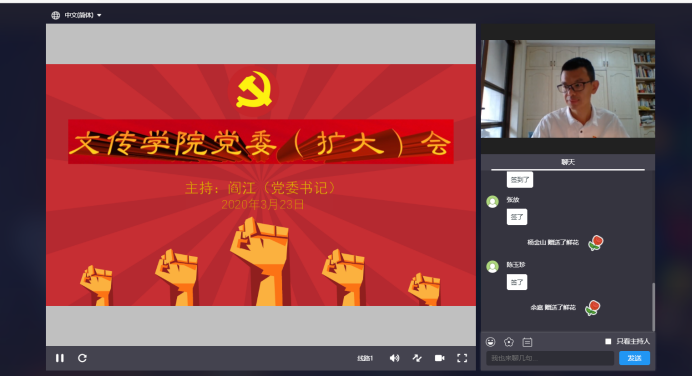
Task: Enter fullscreen mode in player
Action: click(462, 358)
